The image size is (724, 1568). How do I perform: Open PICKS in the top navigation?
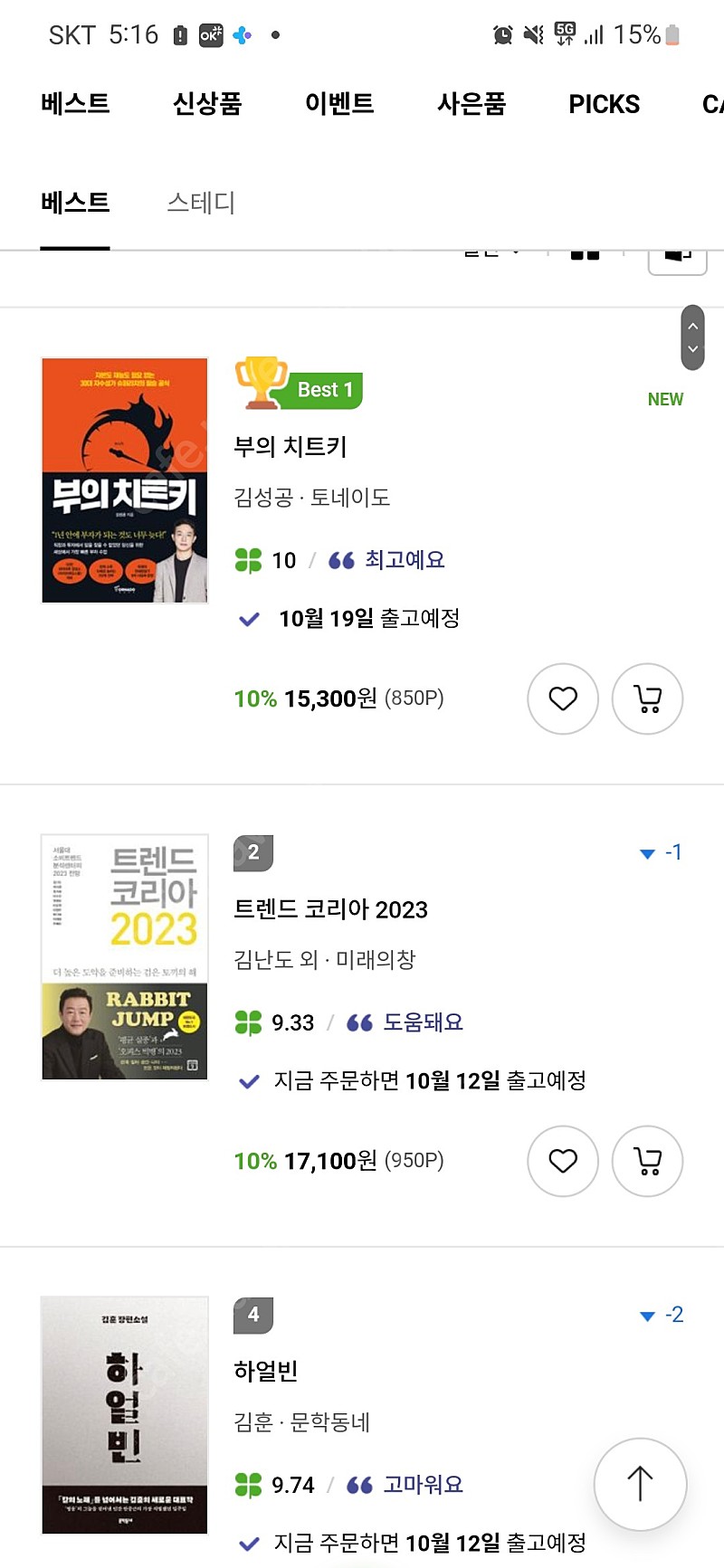tap(604, 104)
